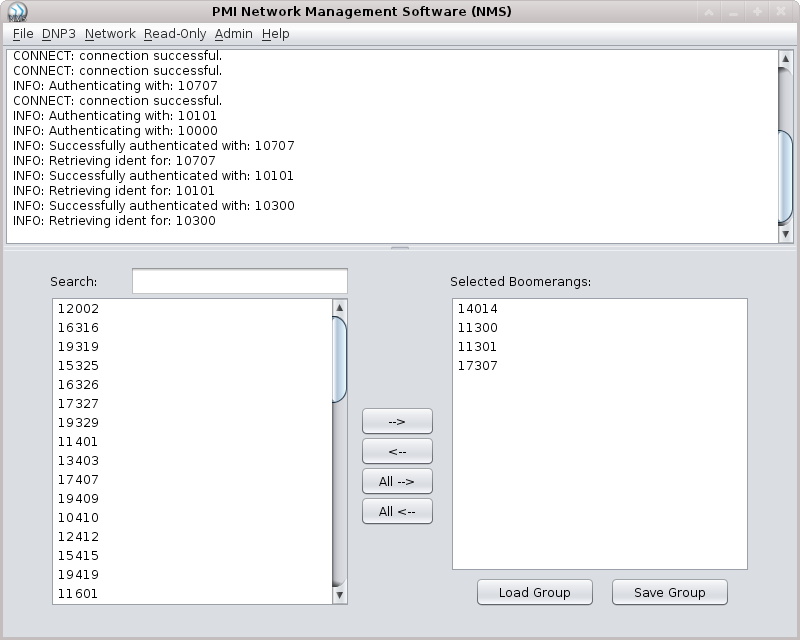Click All <-- to clear selected boomerangs

click(x=396, y=511)
